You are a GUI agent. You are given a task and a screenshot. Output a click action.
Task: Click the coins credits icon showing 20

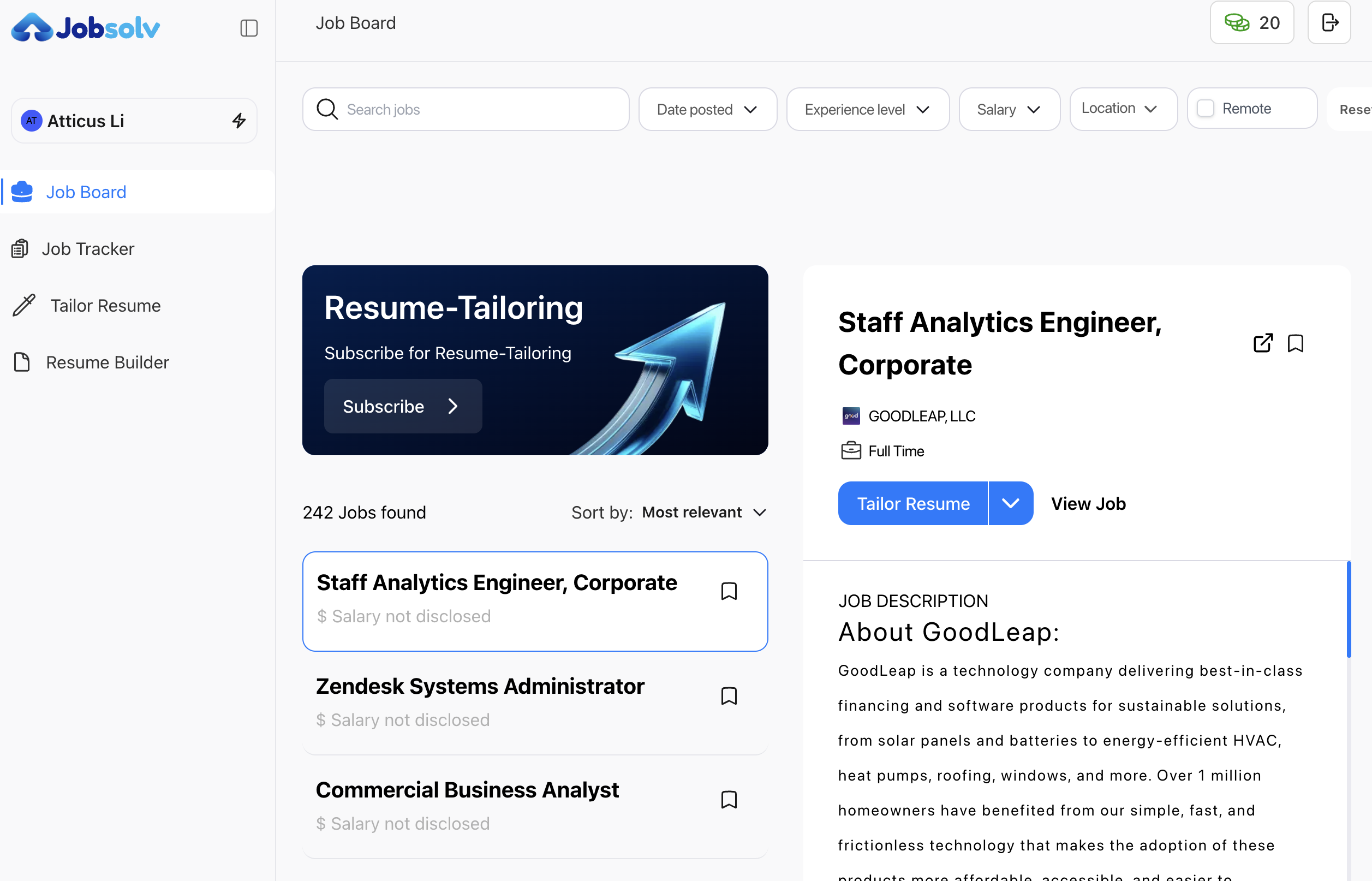click(x=1238, y=22)
